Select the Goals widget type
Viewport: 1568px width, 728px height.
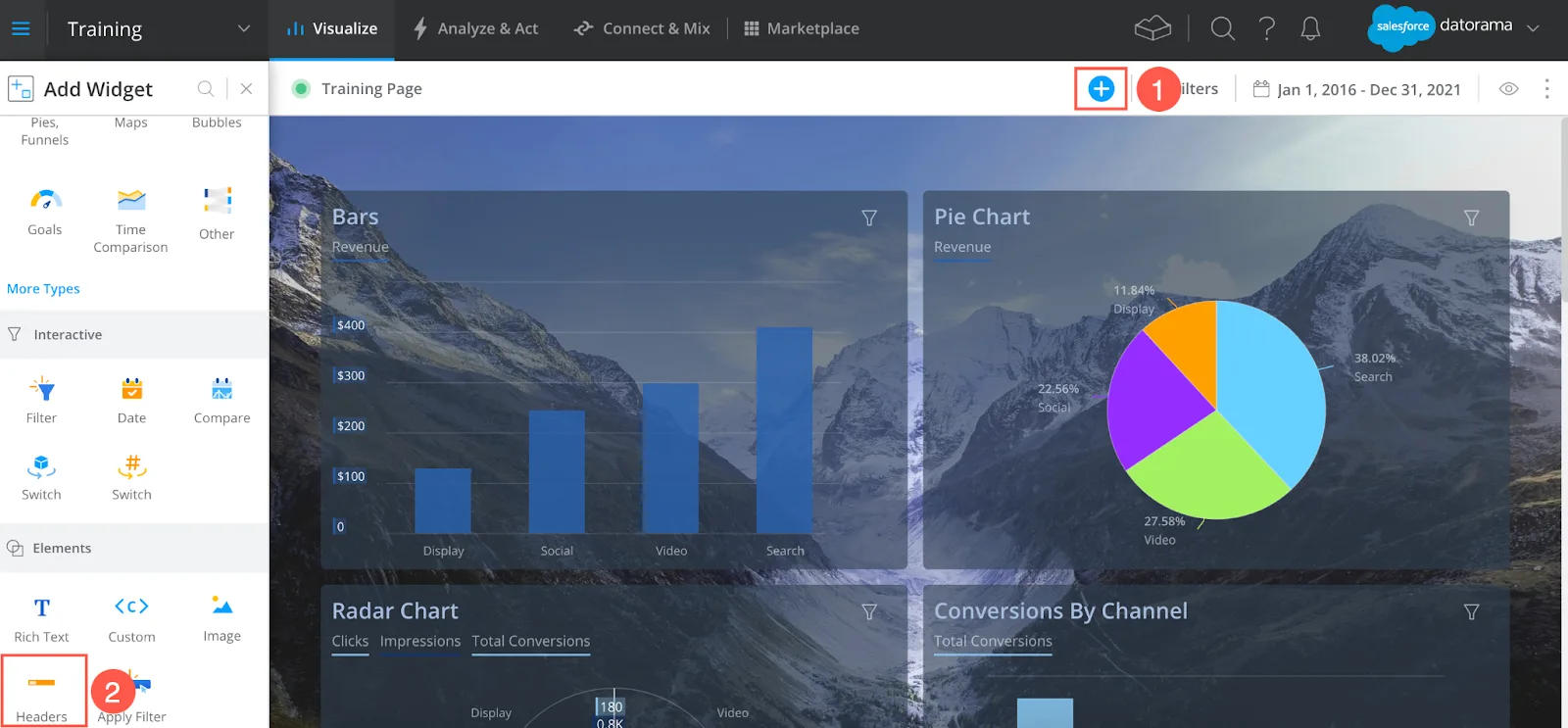pos(45,212)
